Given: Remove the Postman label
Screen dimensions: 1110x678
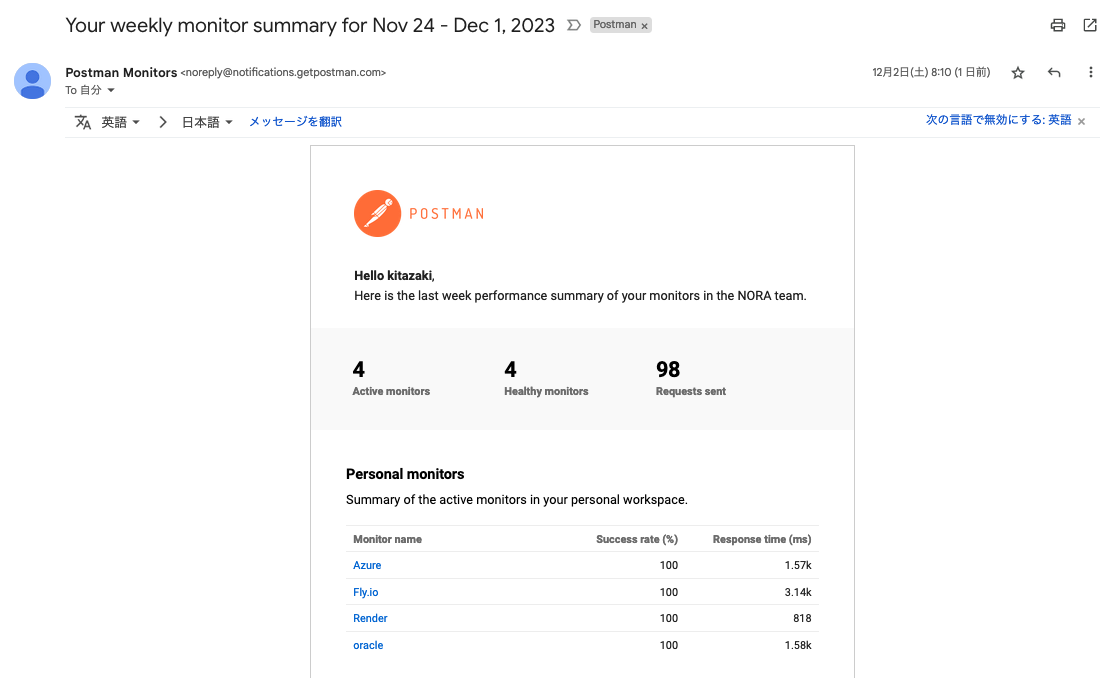Looking at the screenshot, I should pos(645,26).
